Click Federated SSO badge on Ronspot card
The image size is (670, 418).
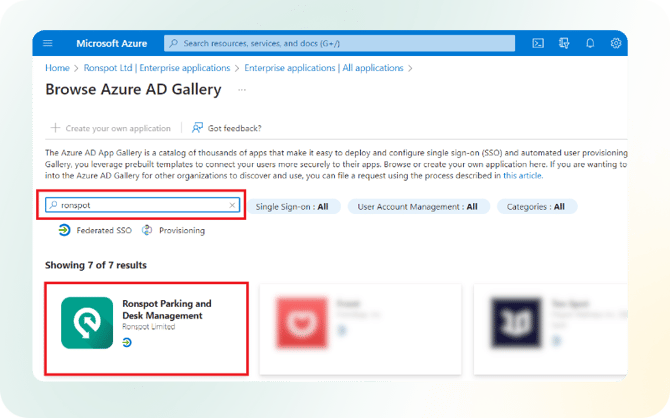(127, 342)
